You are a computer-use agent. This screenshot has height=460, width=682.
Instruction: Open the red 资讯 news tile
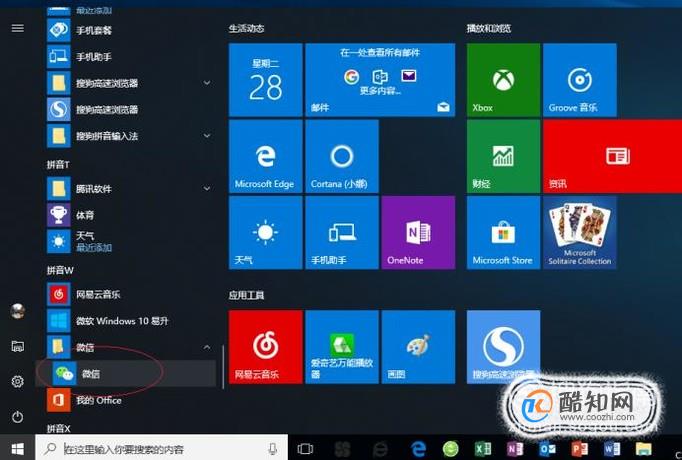tap(612, 157)
